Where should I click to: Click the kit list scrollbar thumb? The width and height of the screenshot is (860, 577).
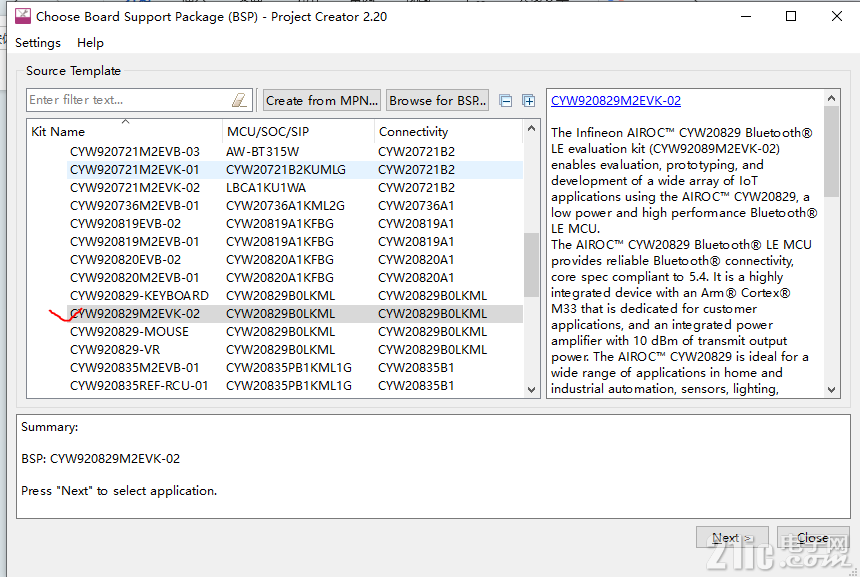(531, 265)
